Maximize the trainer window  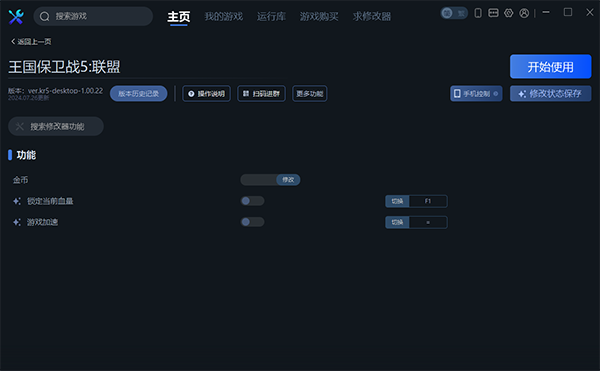568,12
